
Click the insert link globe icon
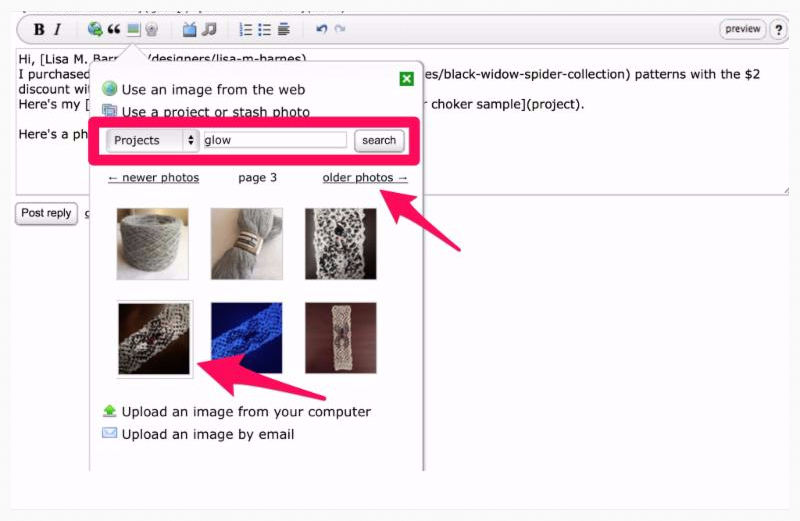pos(94,29)
